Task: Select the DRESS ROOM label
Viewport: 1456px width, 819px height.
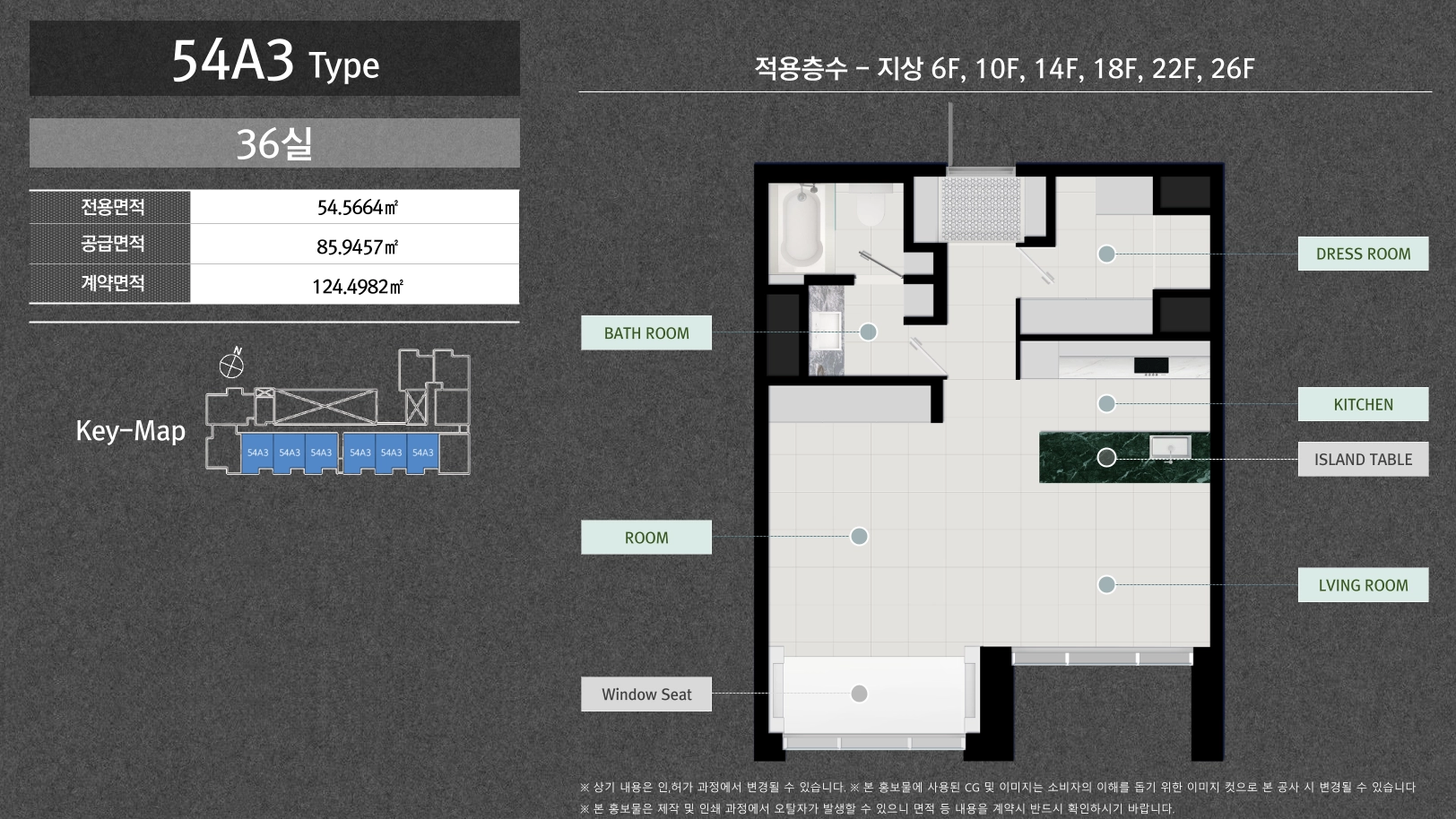Action: tap(1363, 254)
